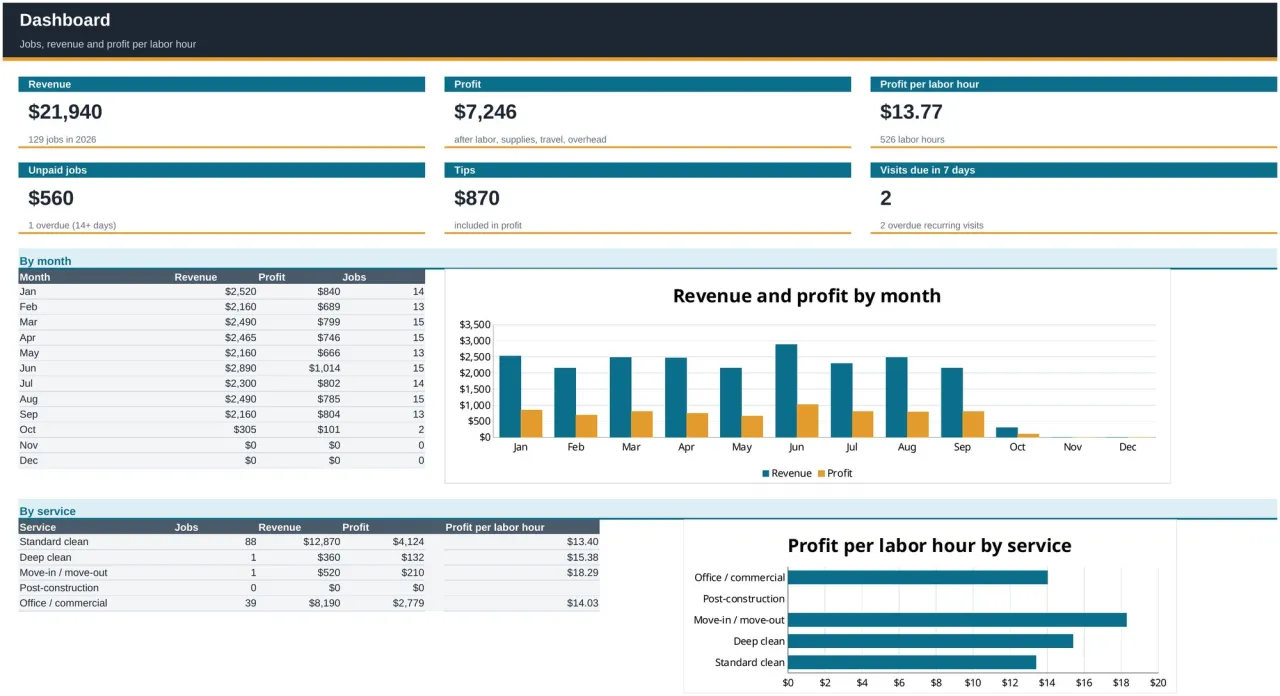Select the Standard clean revenue $12,870

tap(322, 542)
